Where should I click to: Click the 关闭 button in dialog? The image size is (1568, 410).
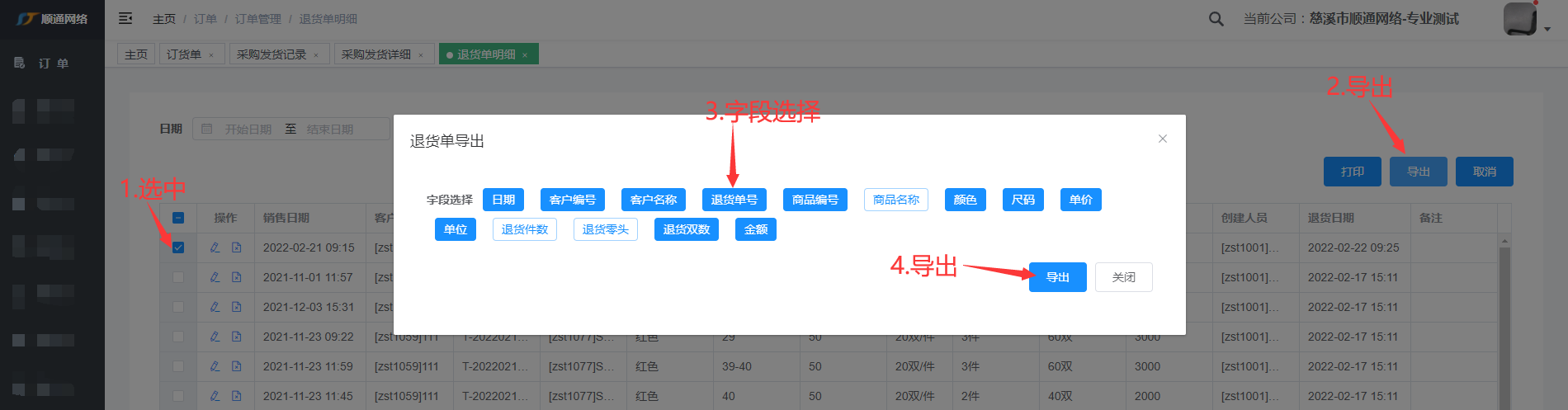[x=1123, y=277]
